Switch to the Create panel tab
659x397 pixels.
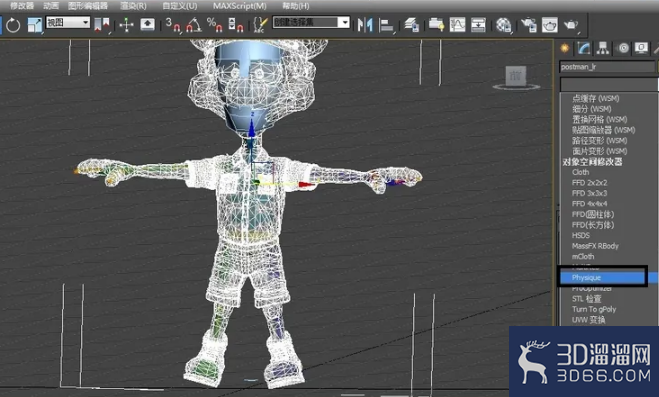tap(565, 48)
